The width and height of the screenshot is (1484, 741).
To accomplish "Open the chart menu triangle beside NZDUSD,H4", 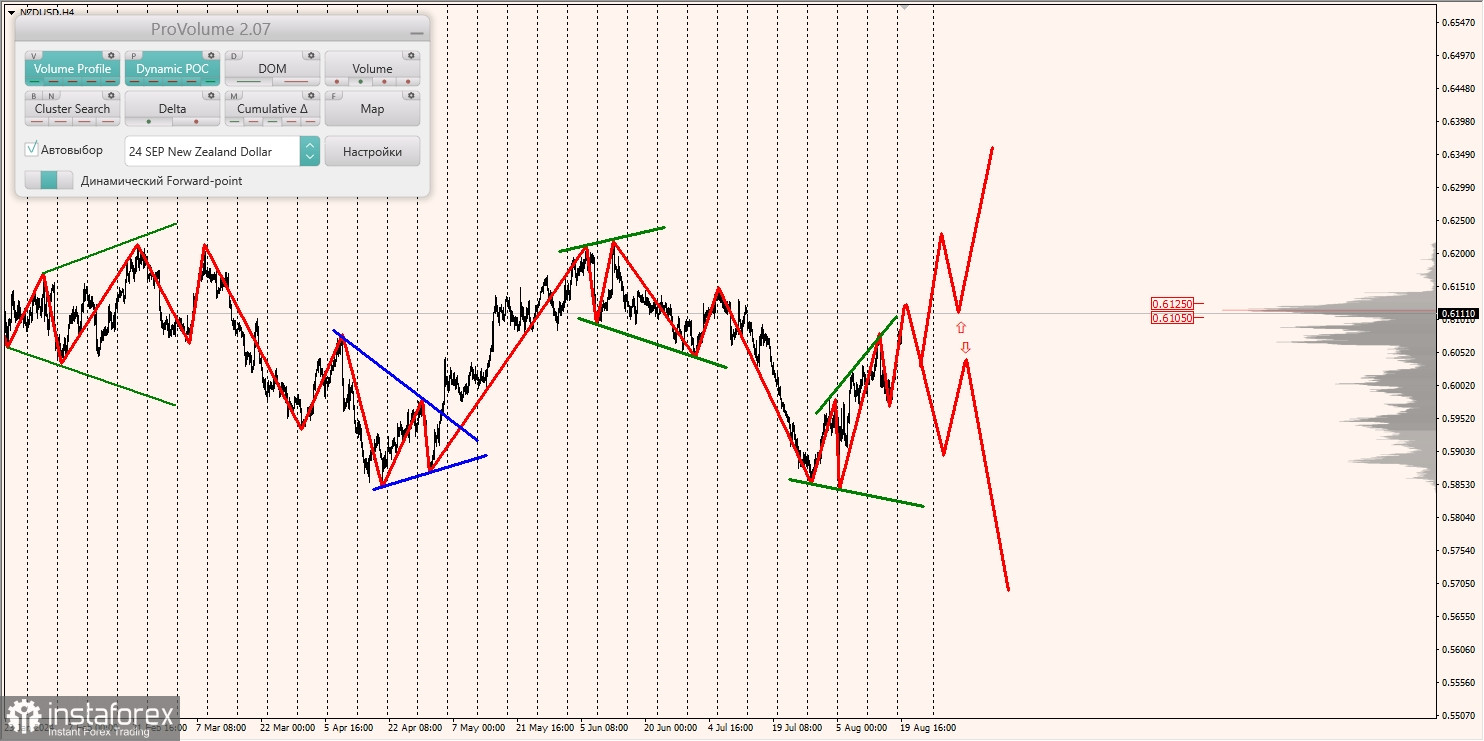I will pos(11,12).
